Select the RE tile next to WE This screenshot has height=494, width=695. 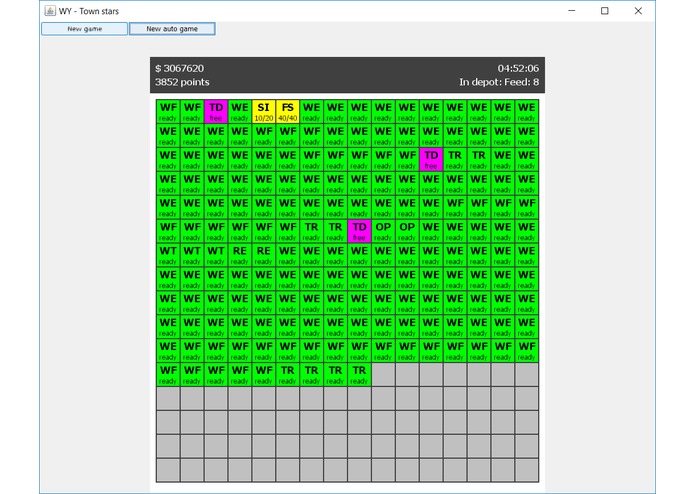[x=264, y=255]
